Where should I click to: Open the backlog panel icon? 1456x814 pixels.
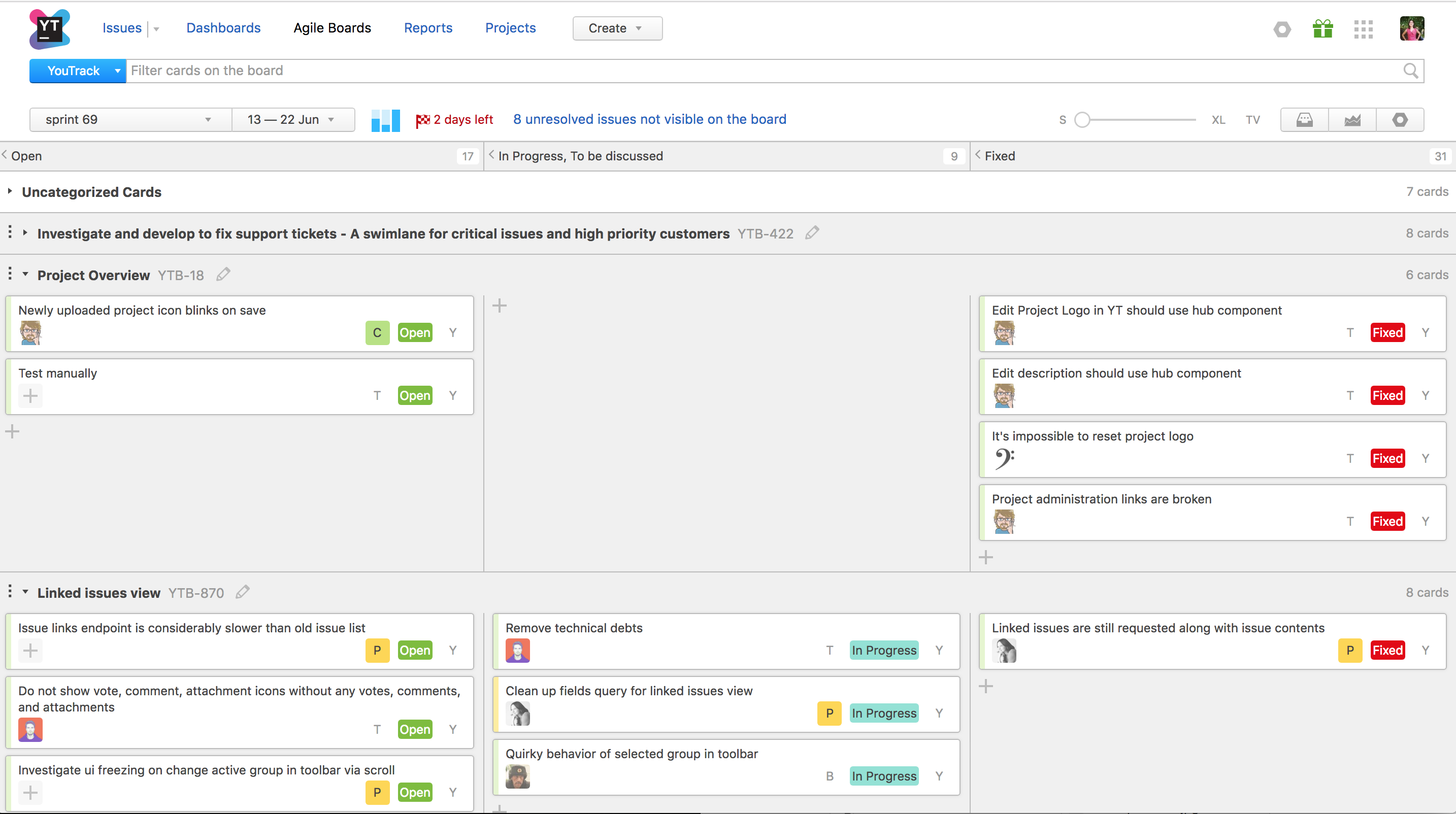pos(1304,120)
